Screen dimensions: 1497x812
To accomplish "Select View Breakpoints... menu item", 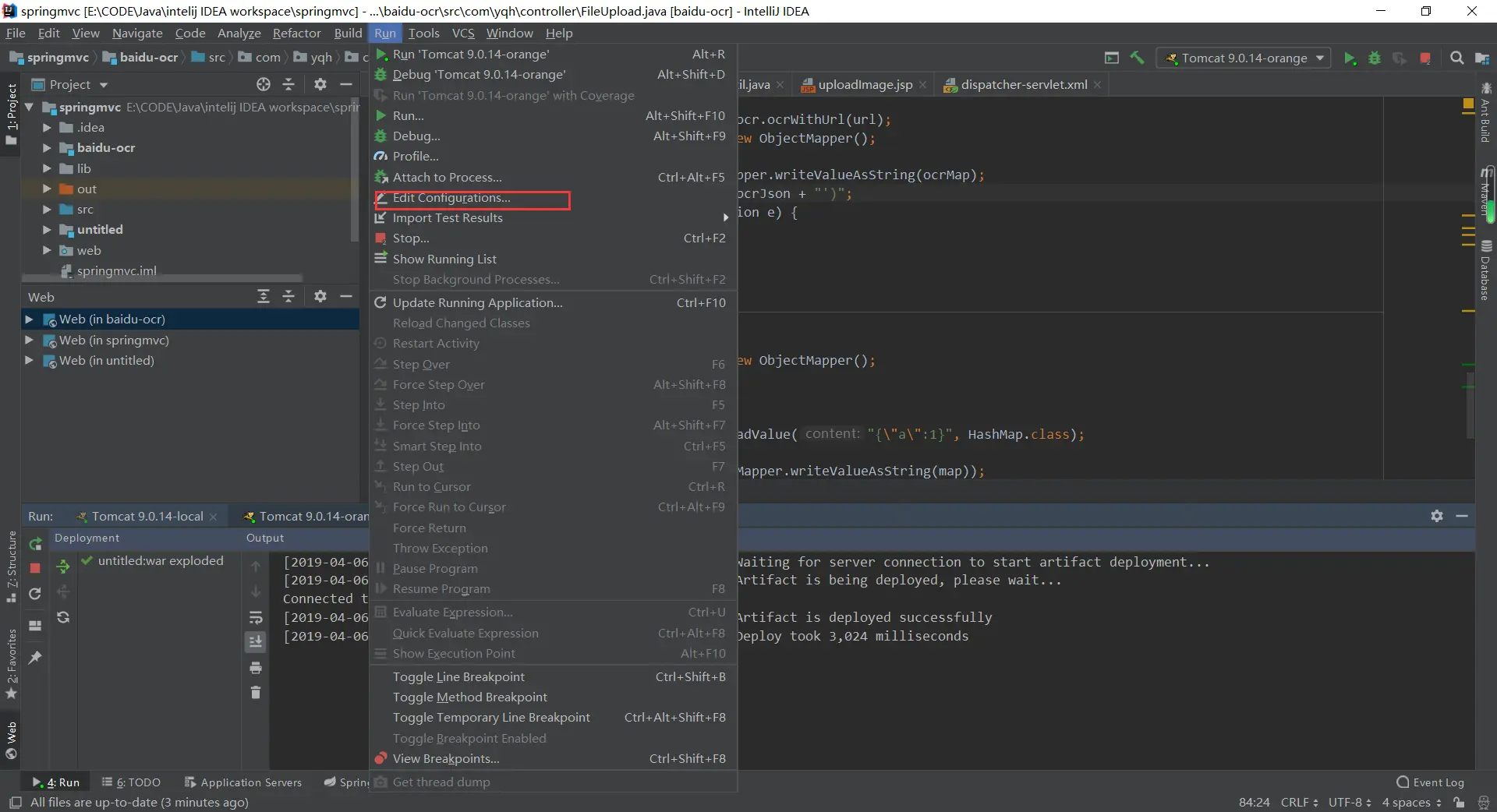I will coord(553,758).
